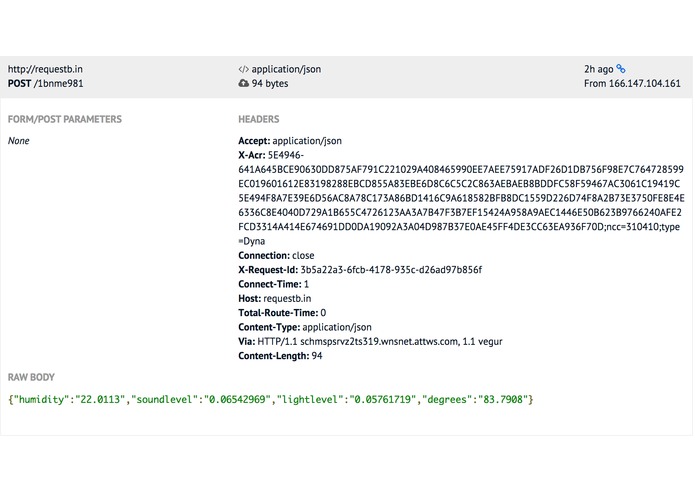Viewport: 695px width, 494px height.
Task: Click the degrees 83.7908 value in raw body
Action: (503, 400)
